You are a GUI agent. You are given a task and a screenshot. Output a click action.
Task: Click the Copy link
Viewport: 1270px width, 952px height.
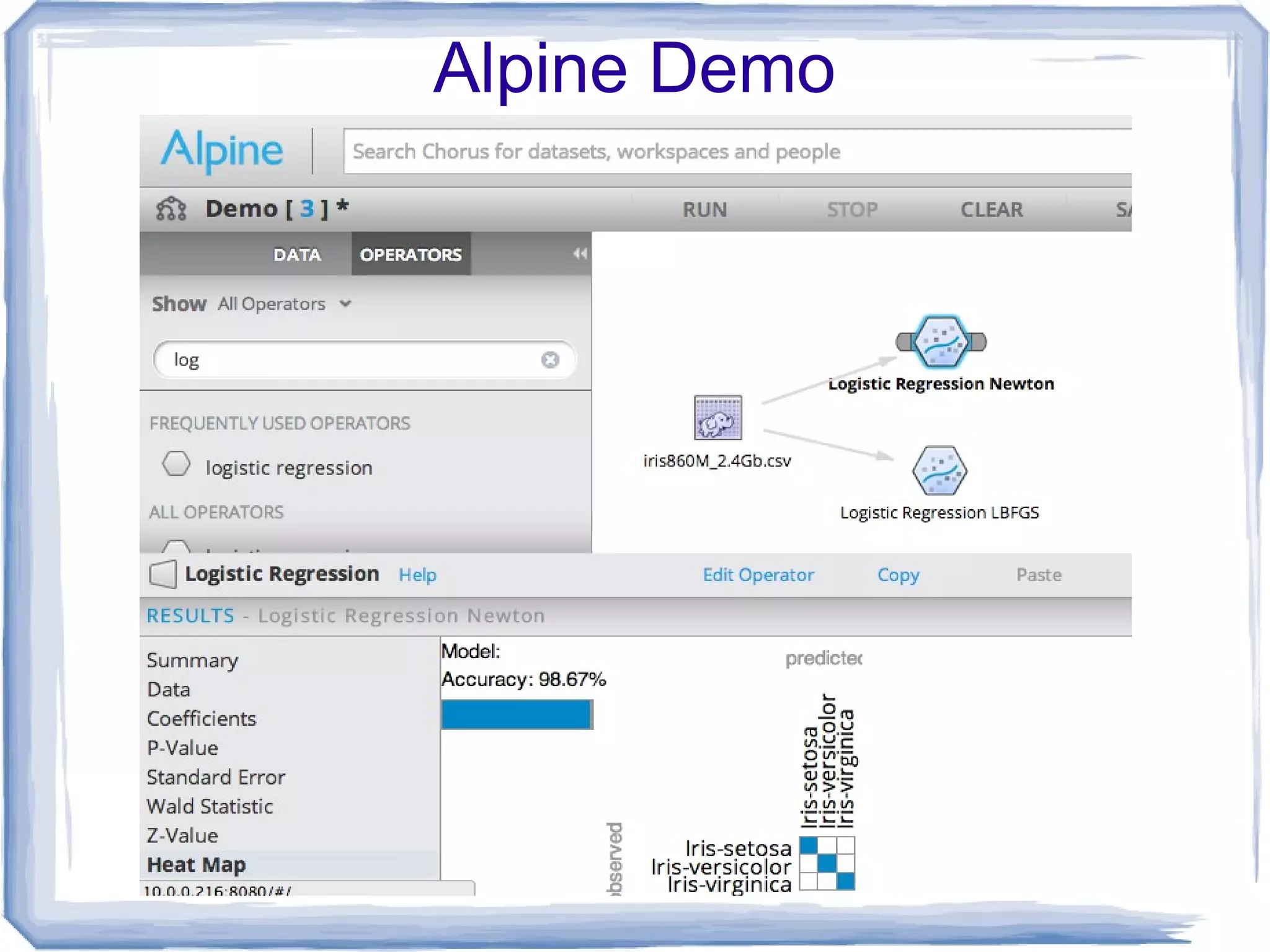point(898,576)
